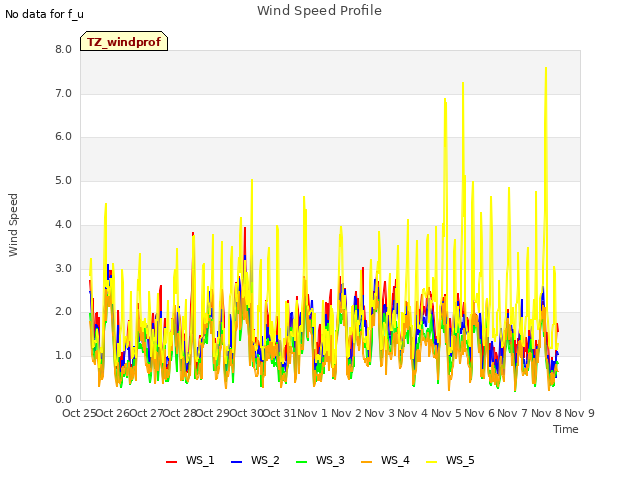The image size is (640, 480).
Task: Click the tallest yellow peak near Nov 8
Action: pos(546,69)
